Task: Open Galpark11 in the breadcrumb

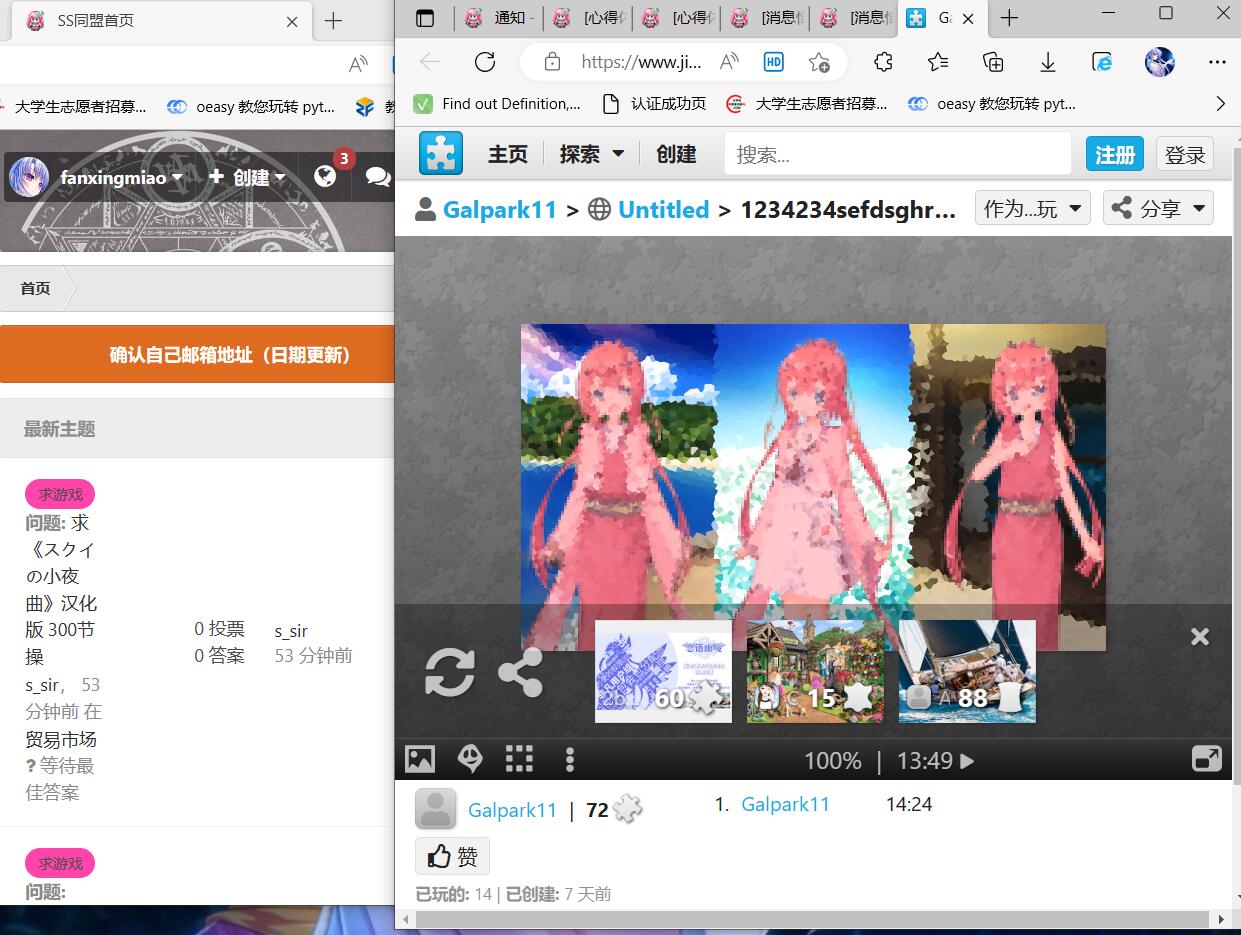Action: [499, 209]
